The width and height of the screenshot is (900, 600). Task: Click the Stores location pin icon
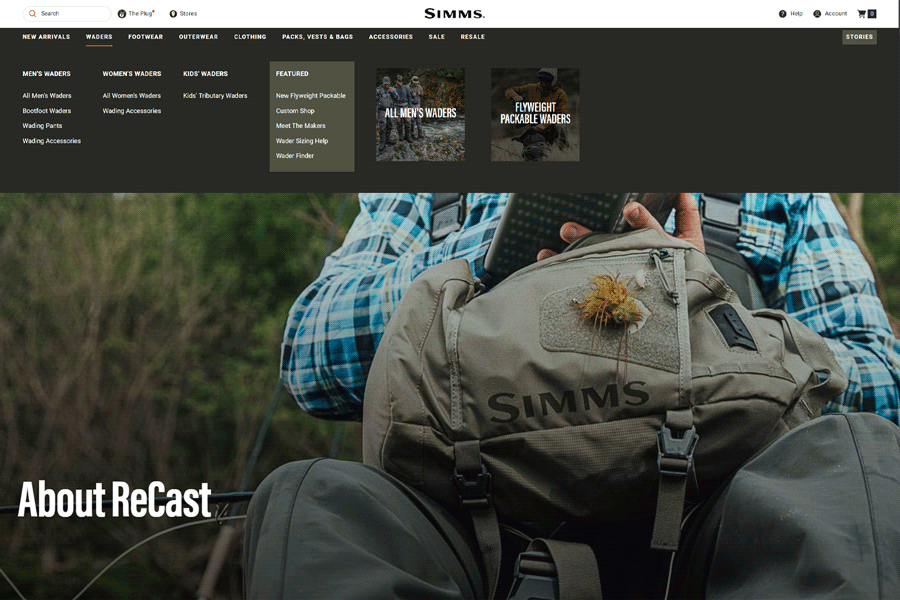(x=173, y=14)
